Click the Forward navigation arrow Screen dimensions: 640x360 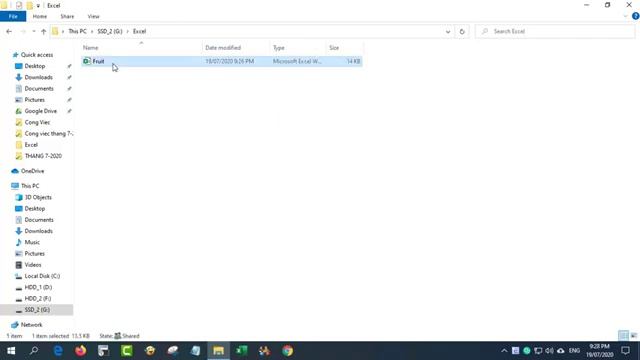[23, 31]
